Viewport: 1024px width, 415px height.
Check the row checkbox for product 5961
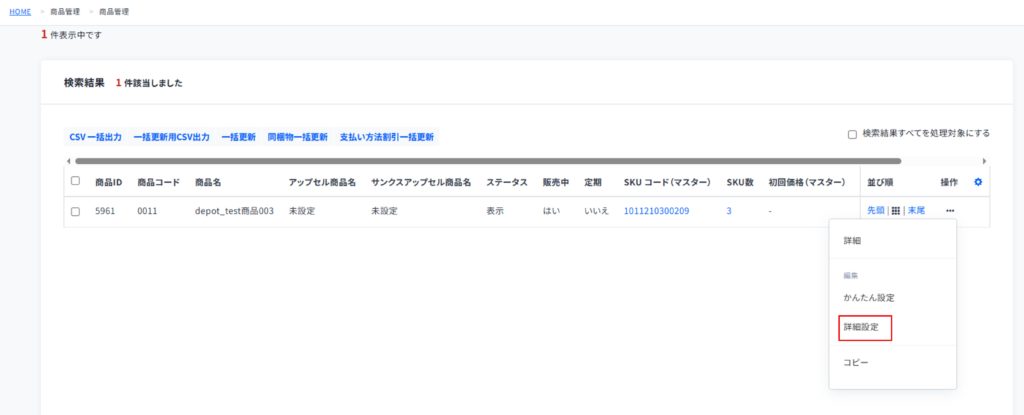point(75,212)
